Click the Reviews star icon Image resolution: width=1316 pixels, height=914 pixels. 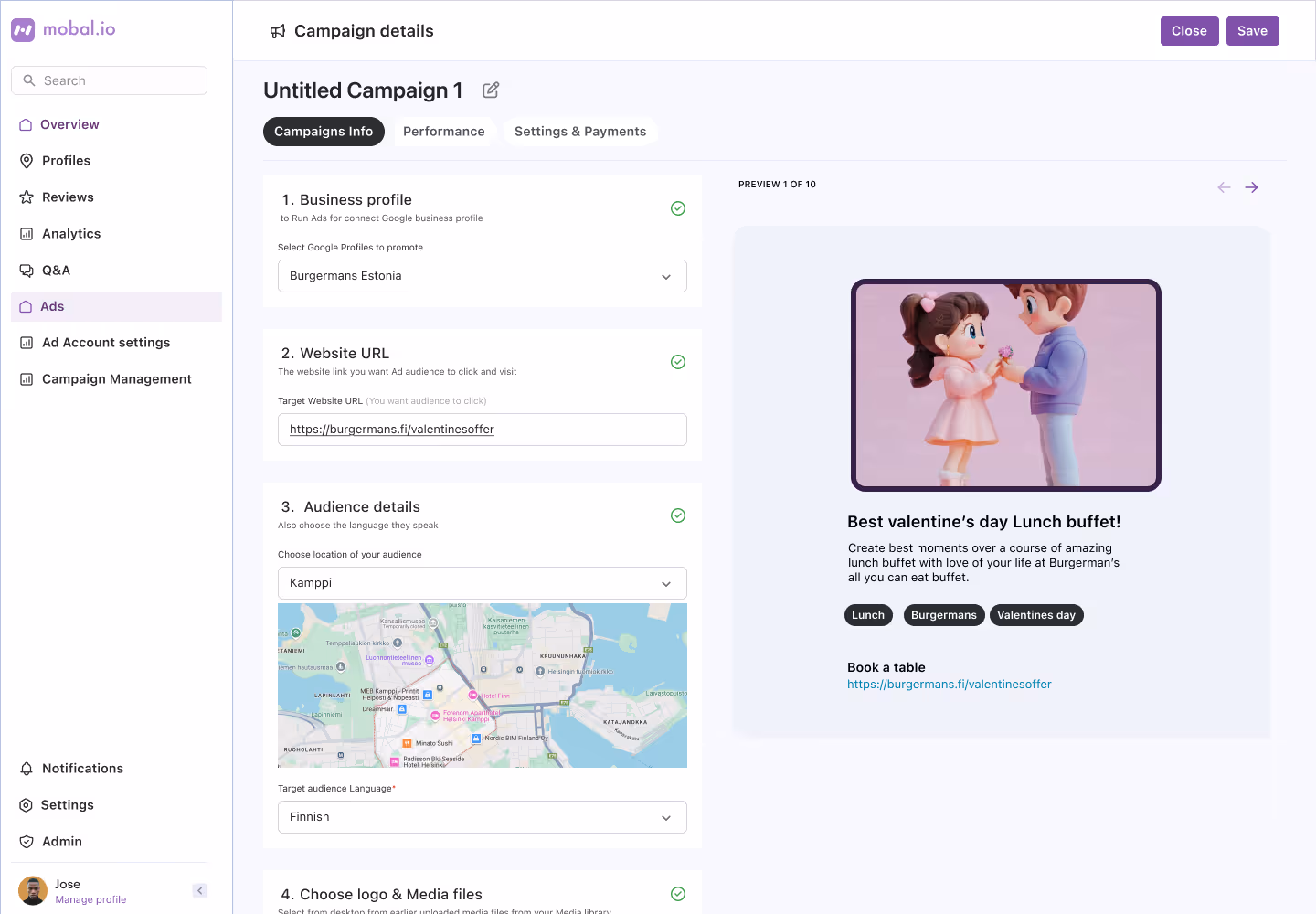pyautogui.click(x=27, y=197)
